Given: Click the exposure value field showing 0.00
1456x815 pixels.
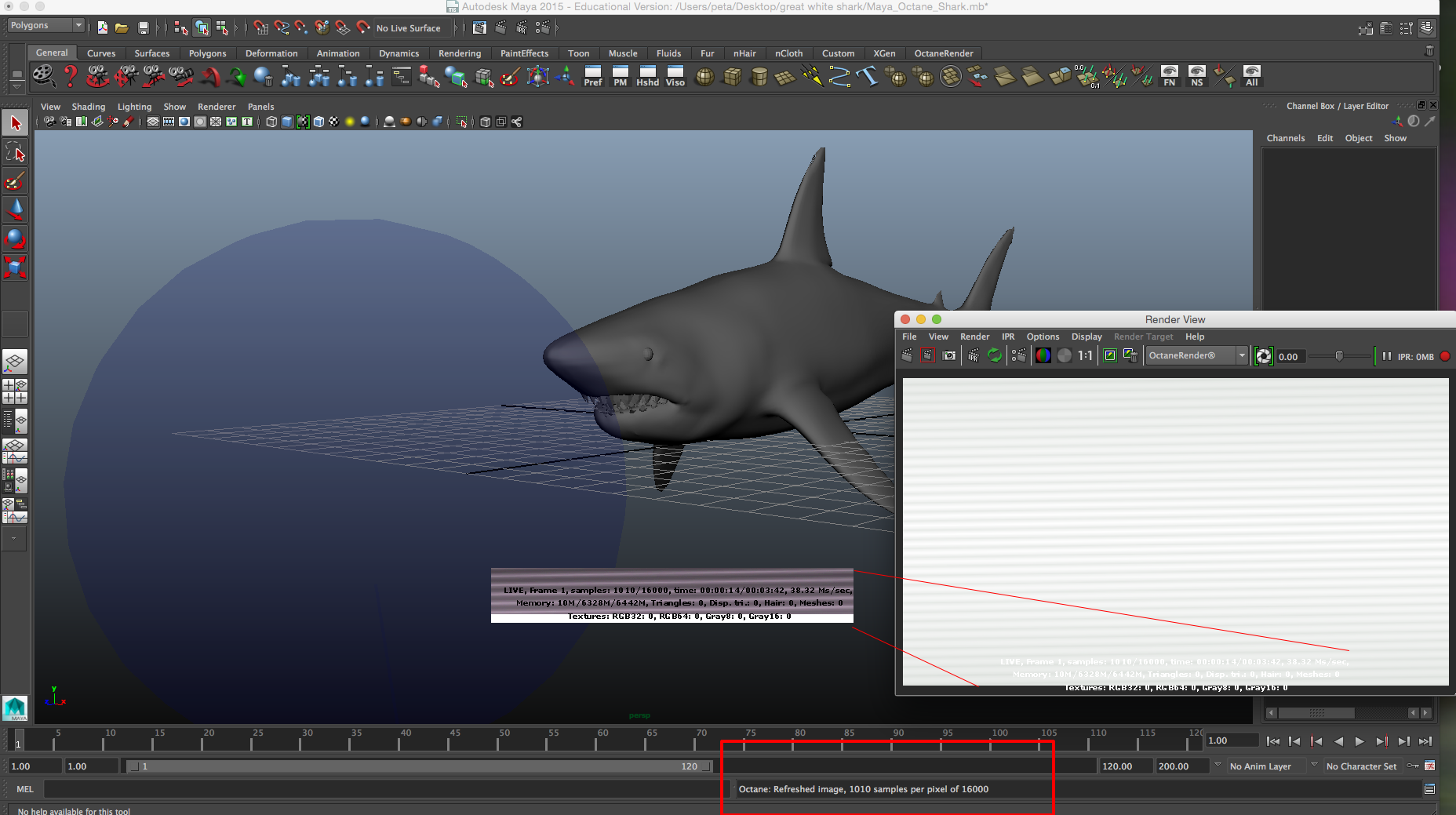Looking at the screenshot, I should coord(1290,357).
